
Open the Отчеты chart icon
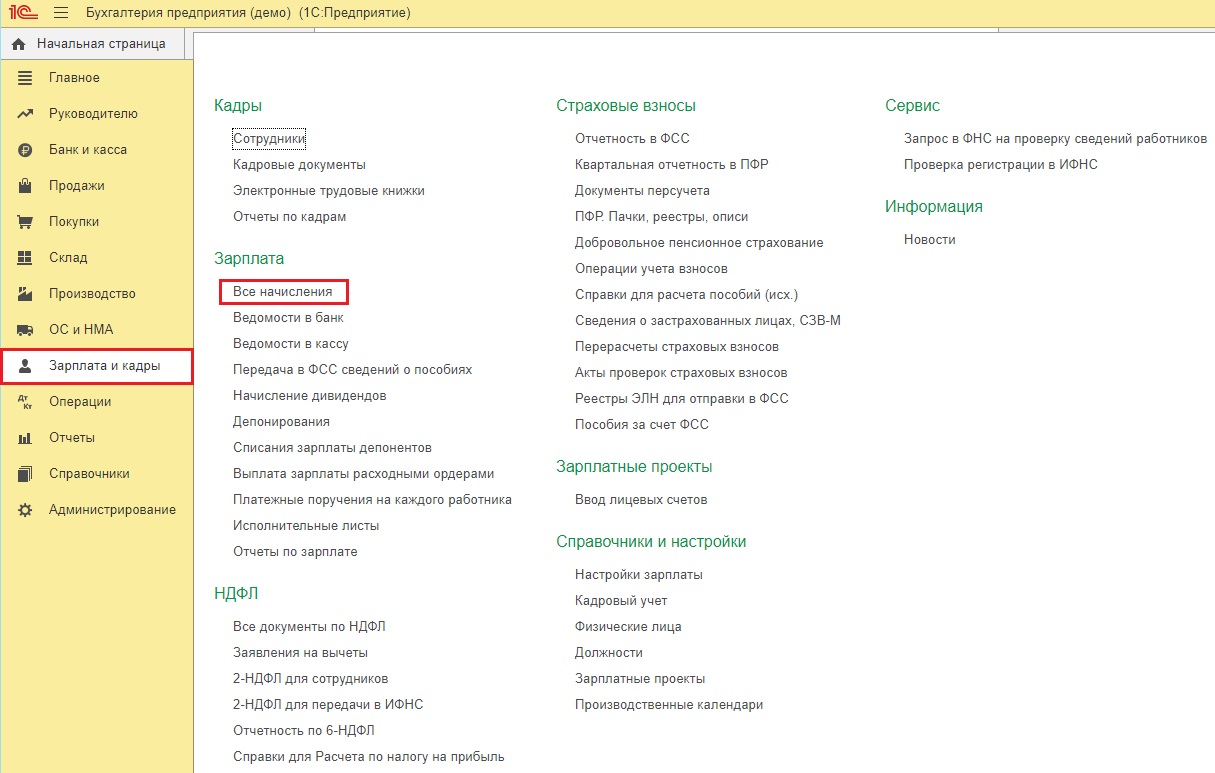tap(24, 437)
